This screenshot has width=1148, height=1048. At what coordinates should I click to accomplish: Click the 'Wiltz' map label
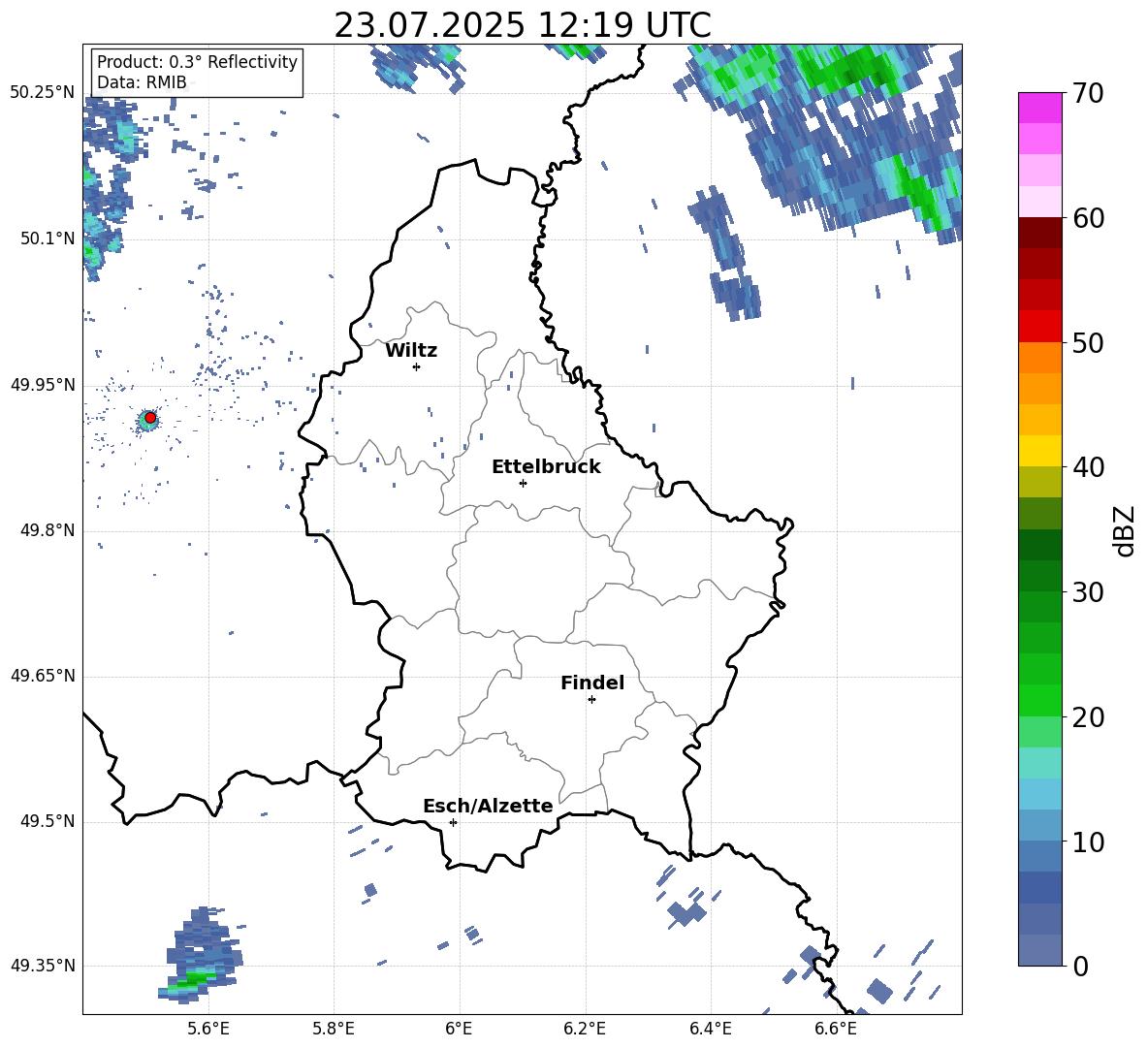[411, 351]
